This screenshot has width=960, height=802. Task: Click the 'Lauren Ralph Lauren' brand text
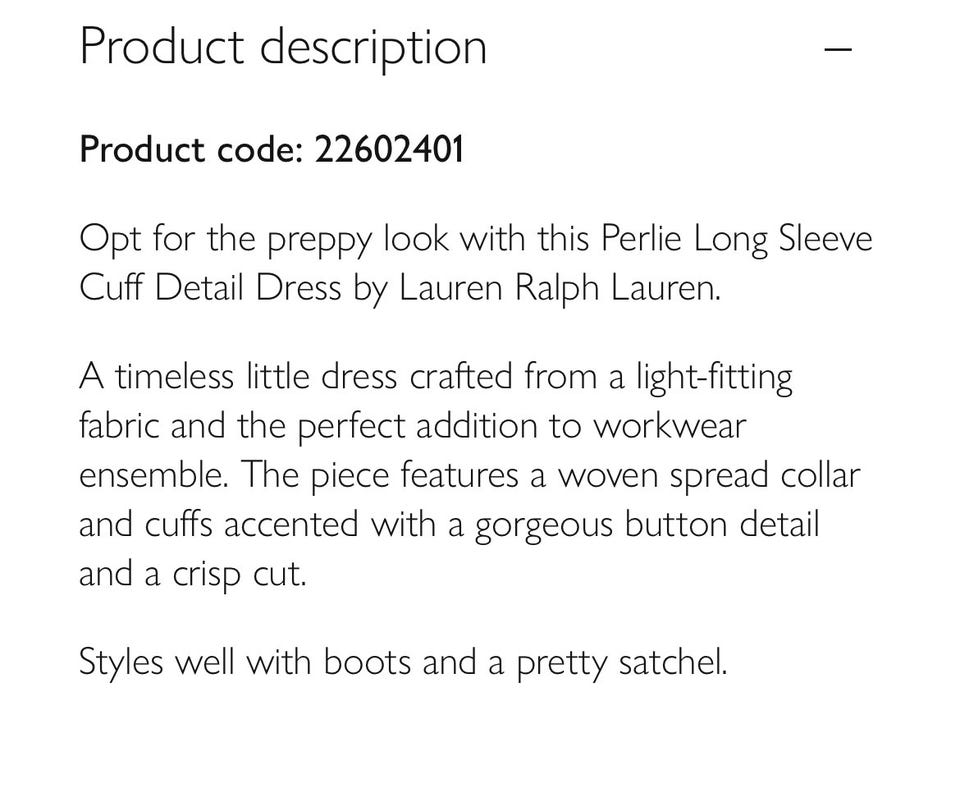click(560, 287)
